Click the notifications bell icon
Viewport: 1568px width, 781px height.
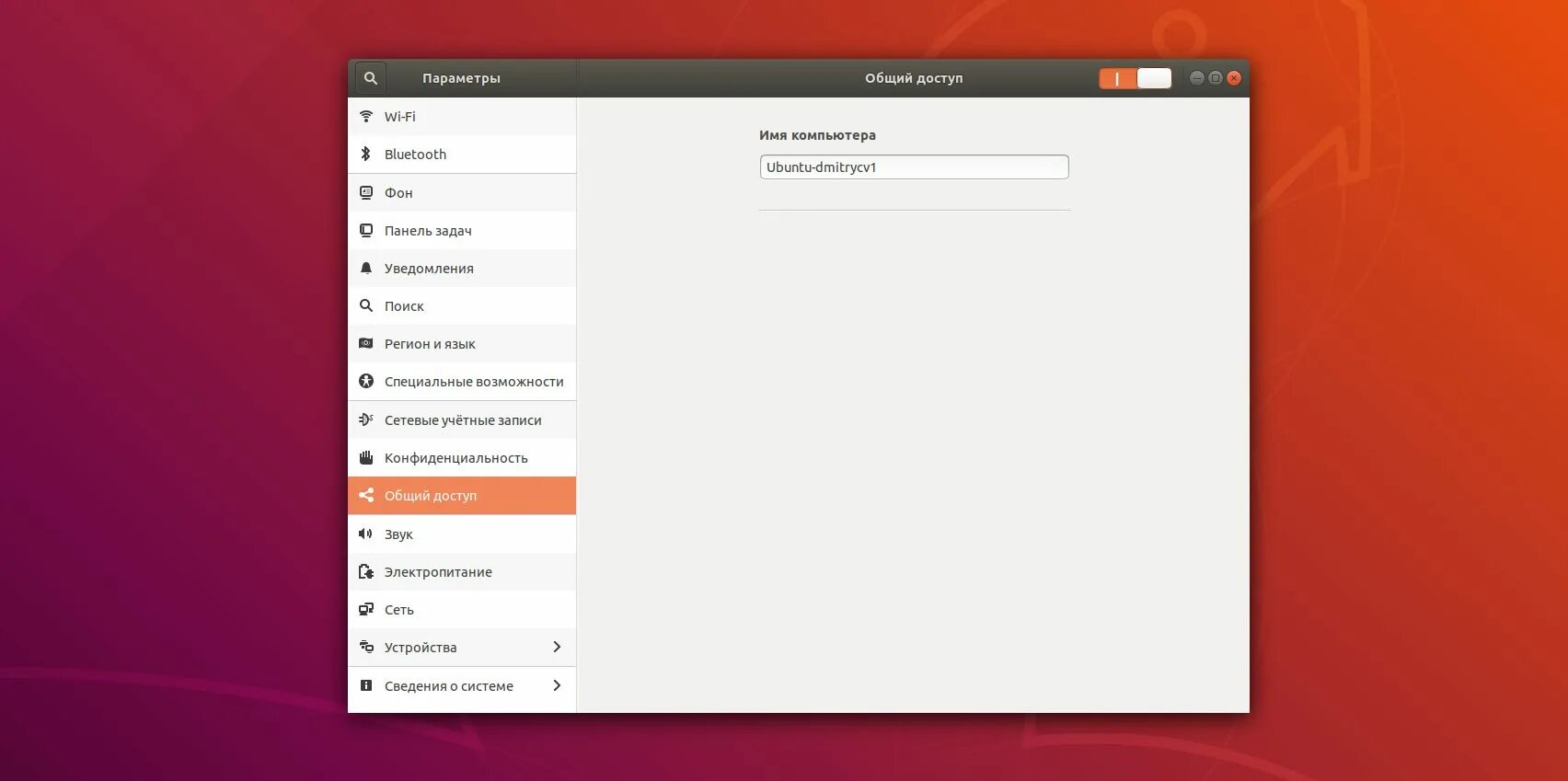coord(366,268)
